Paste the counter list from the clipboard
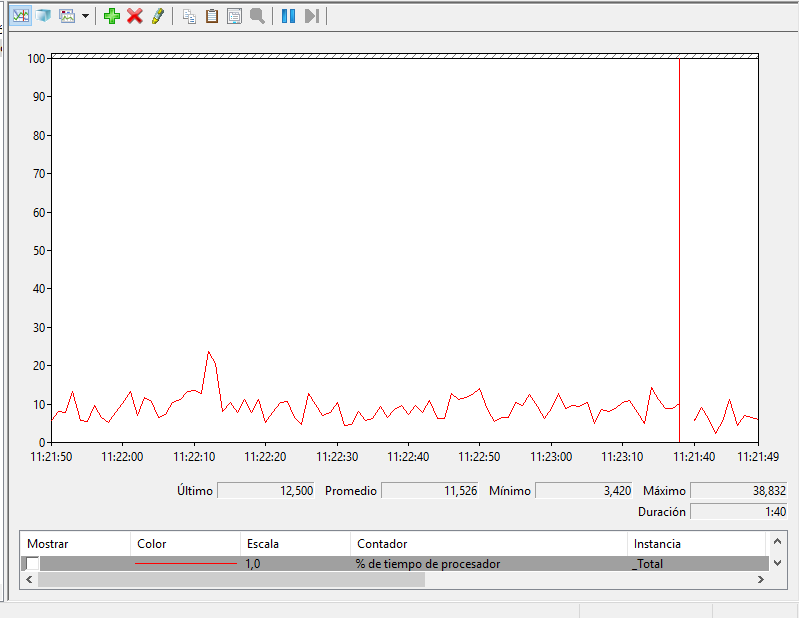The image size is (799, 618). tap(211, 16)
